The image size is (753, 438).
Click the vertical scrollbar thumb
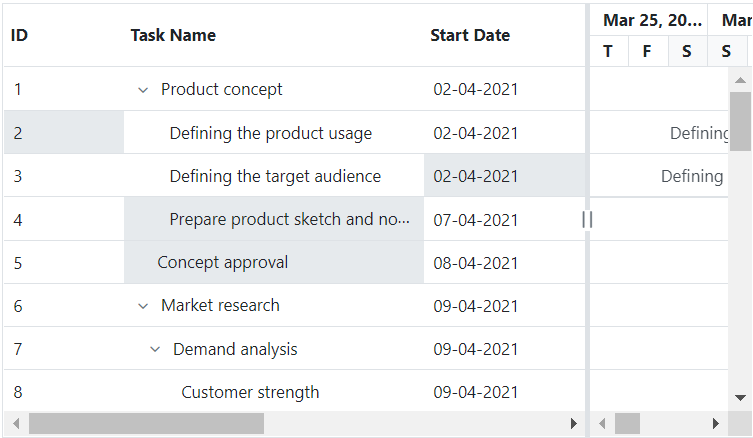(740, 120)
